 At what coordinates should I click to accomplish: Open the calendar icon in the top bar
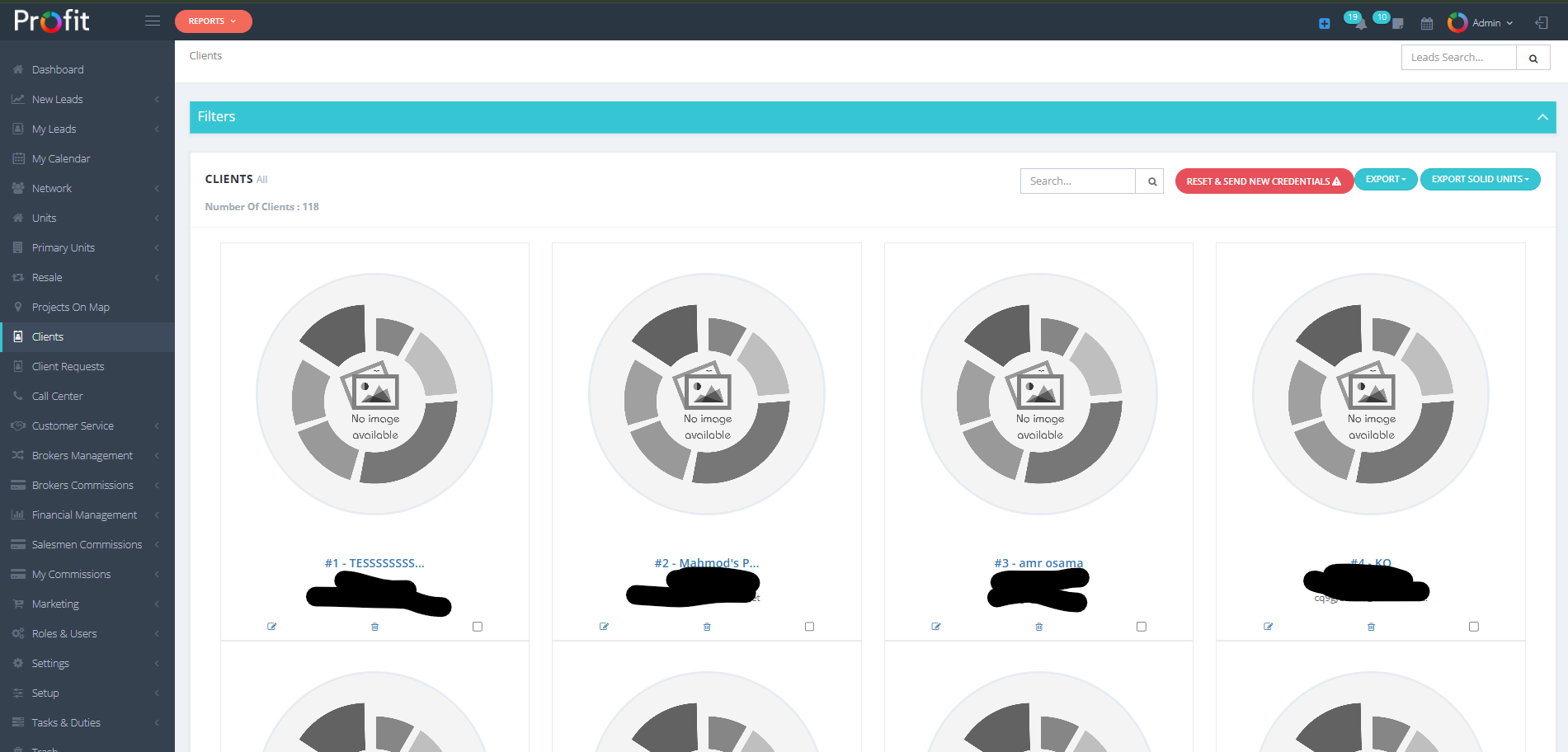pyautogui.click(x=1427, y=23)
